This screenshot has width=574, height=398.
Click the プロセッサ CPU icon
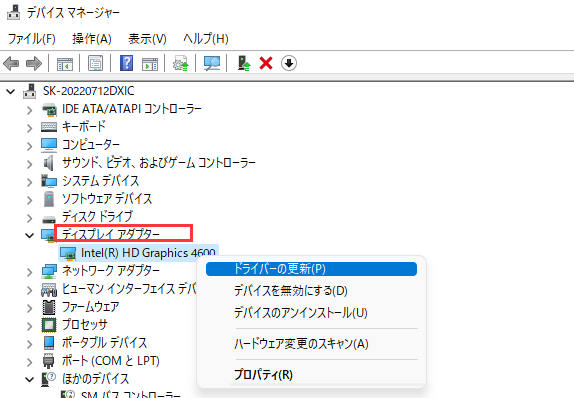[49, 325]
